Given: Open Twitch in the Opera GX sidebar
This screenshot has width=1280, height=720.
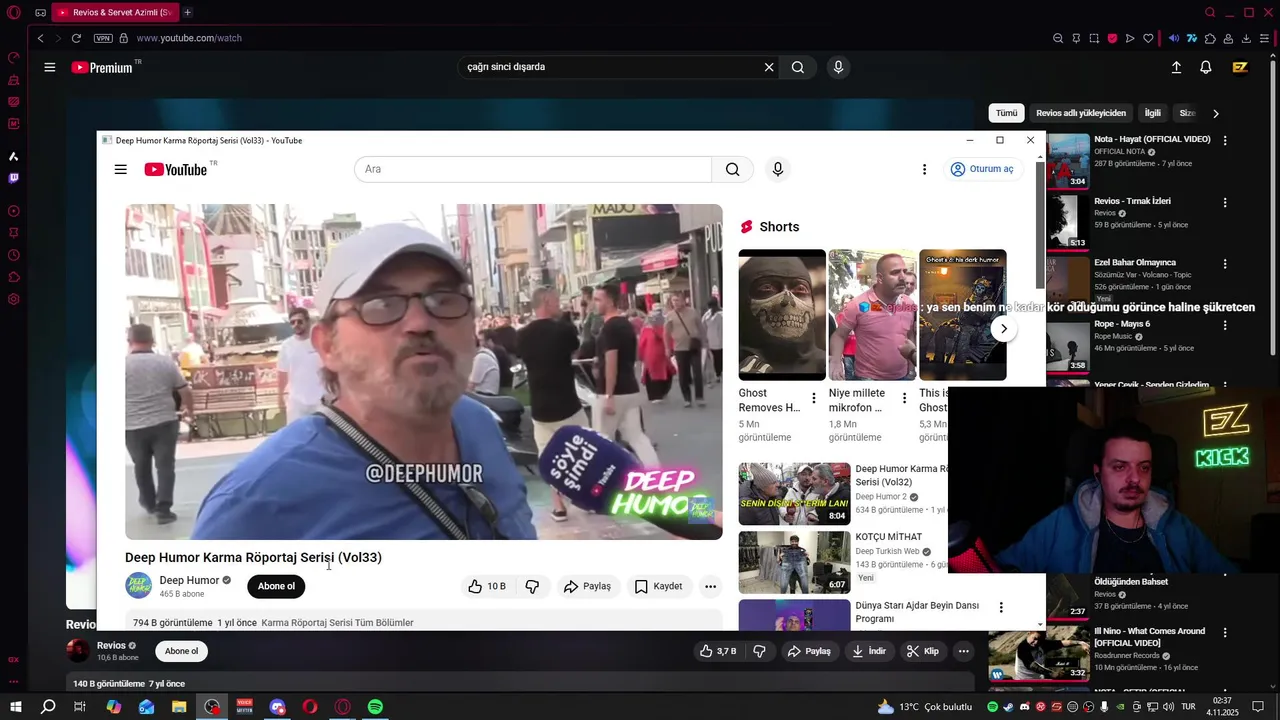Looking at the screenshot, I should tap(13, 178).
